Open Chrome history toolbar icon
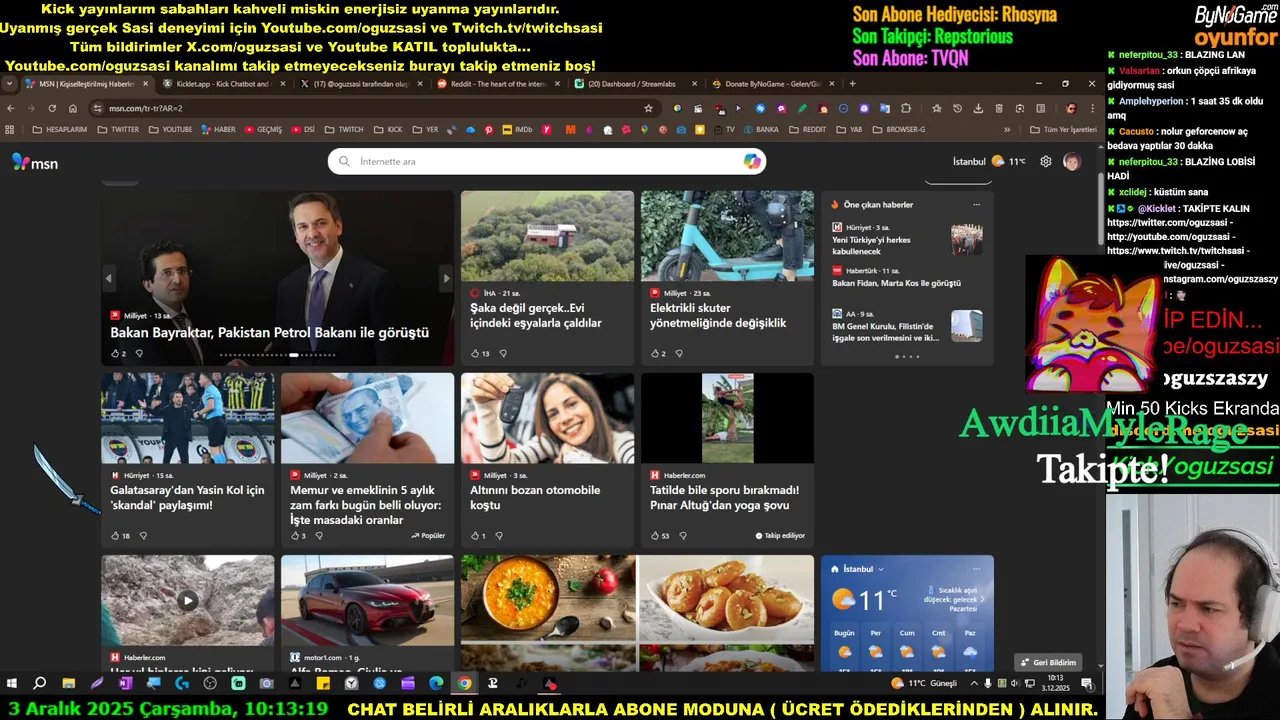The height and width of the screenshot is (720, 1280). tap(957, 108)
